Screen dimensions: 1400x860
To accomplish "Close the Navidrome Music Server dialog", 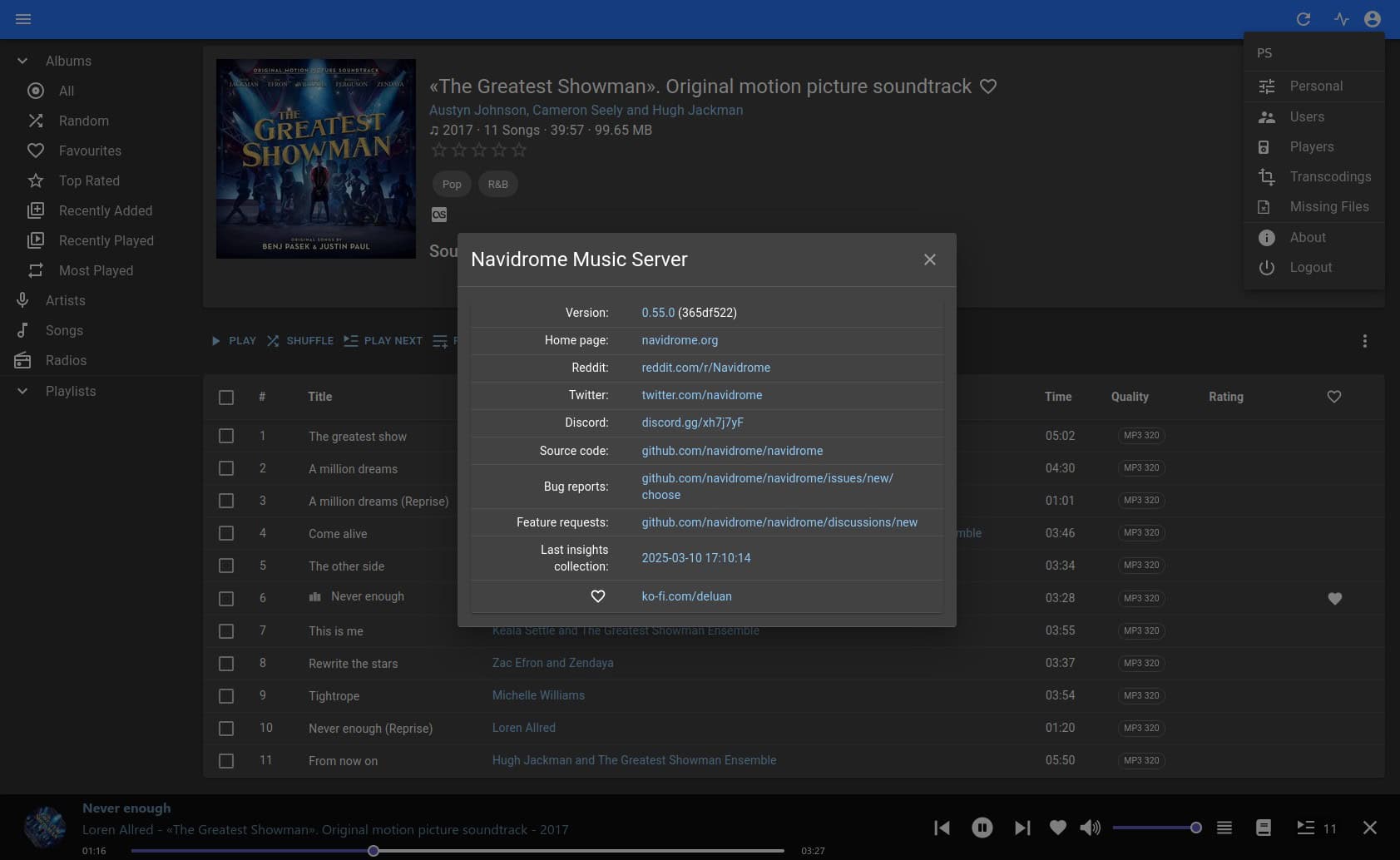I will [929, 259].
